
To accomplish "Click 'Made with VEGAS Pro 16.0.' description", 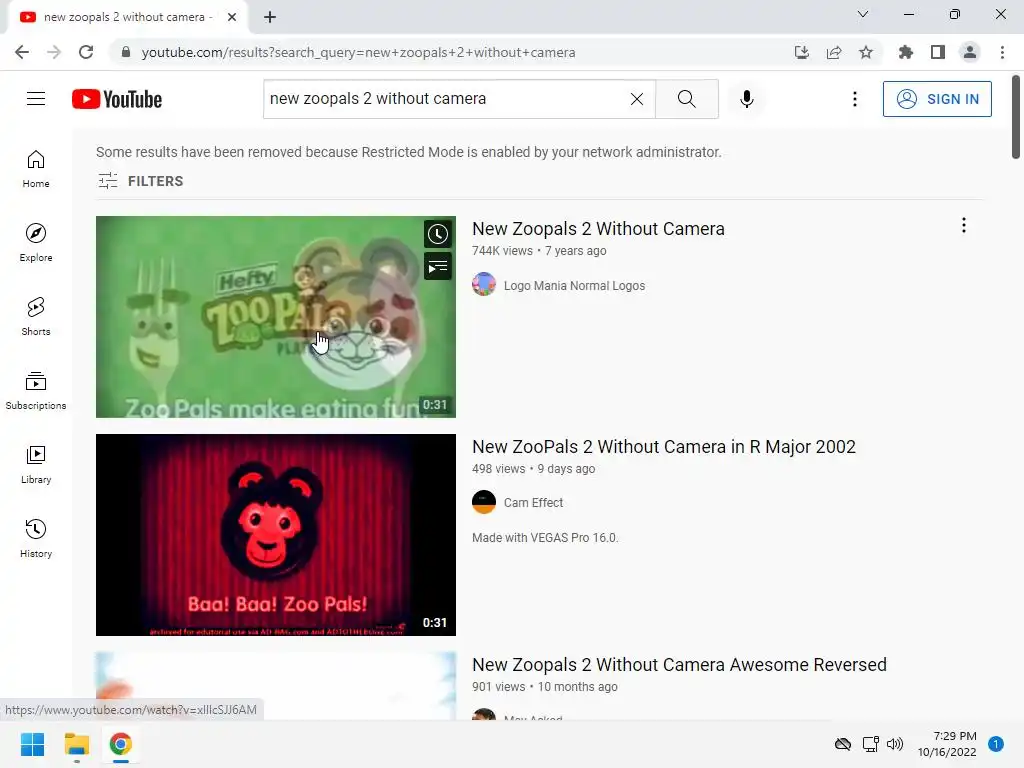I will point(545,537).
